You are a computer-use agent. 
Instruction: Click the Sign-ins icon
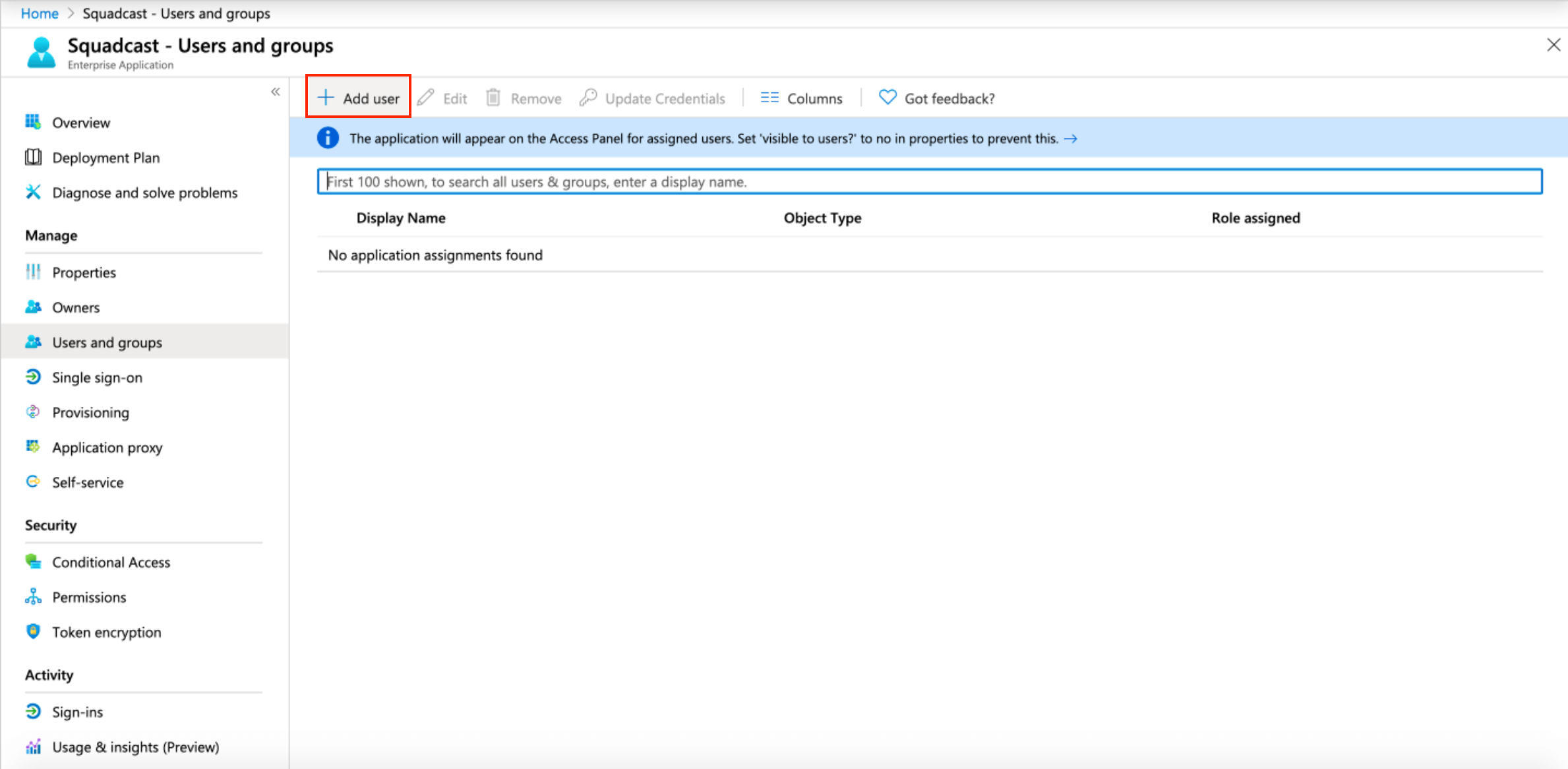click(33, 711)
